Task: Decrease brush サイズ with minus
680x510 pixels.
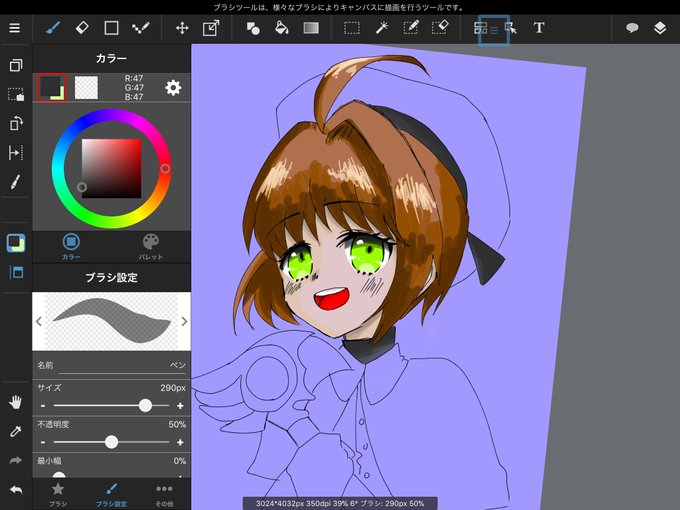Action: (x=43, y=406)
